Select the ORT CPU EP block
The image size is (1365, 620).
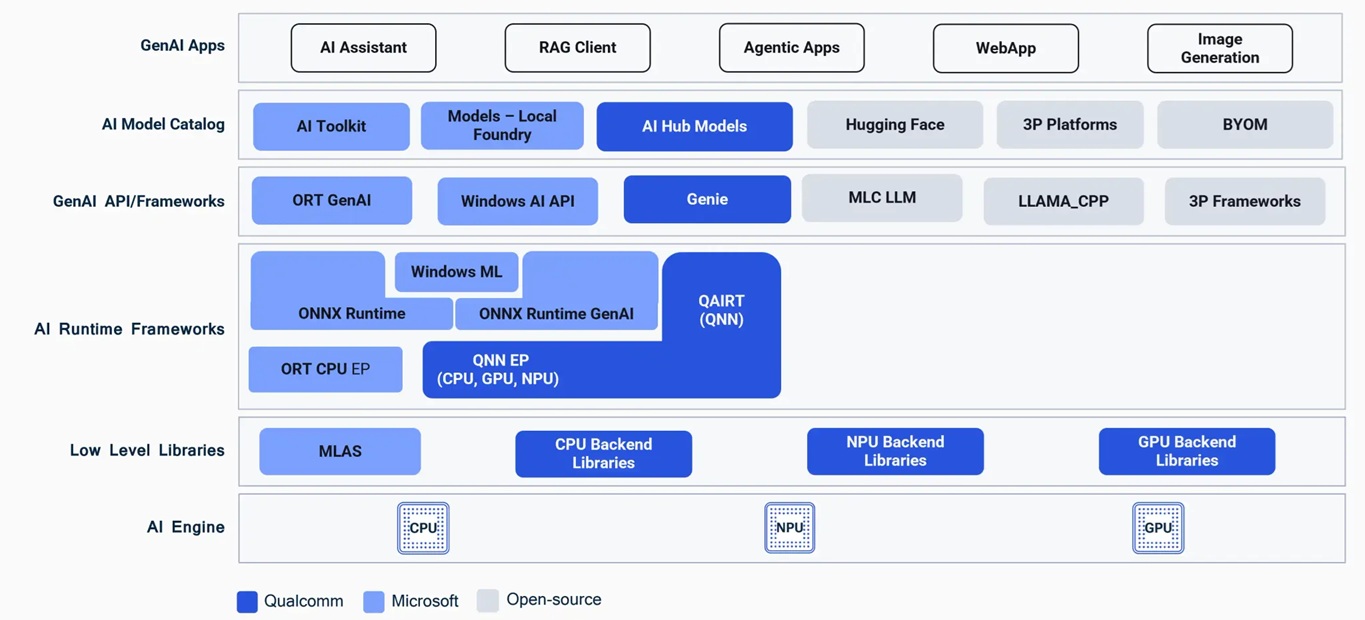[325, 369]
